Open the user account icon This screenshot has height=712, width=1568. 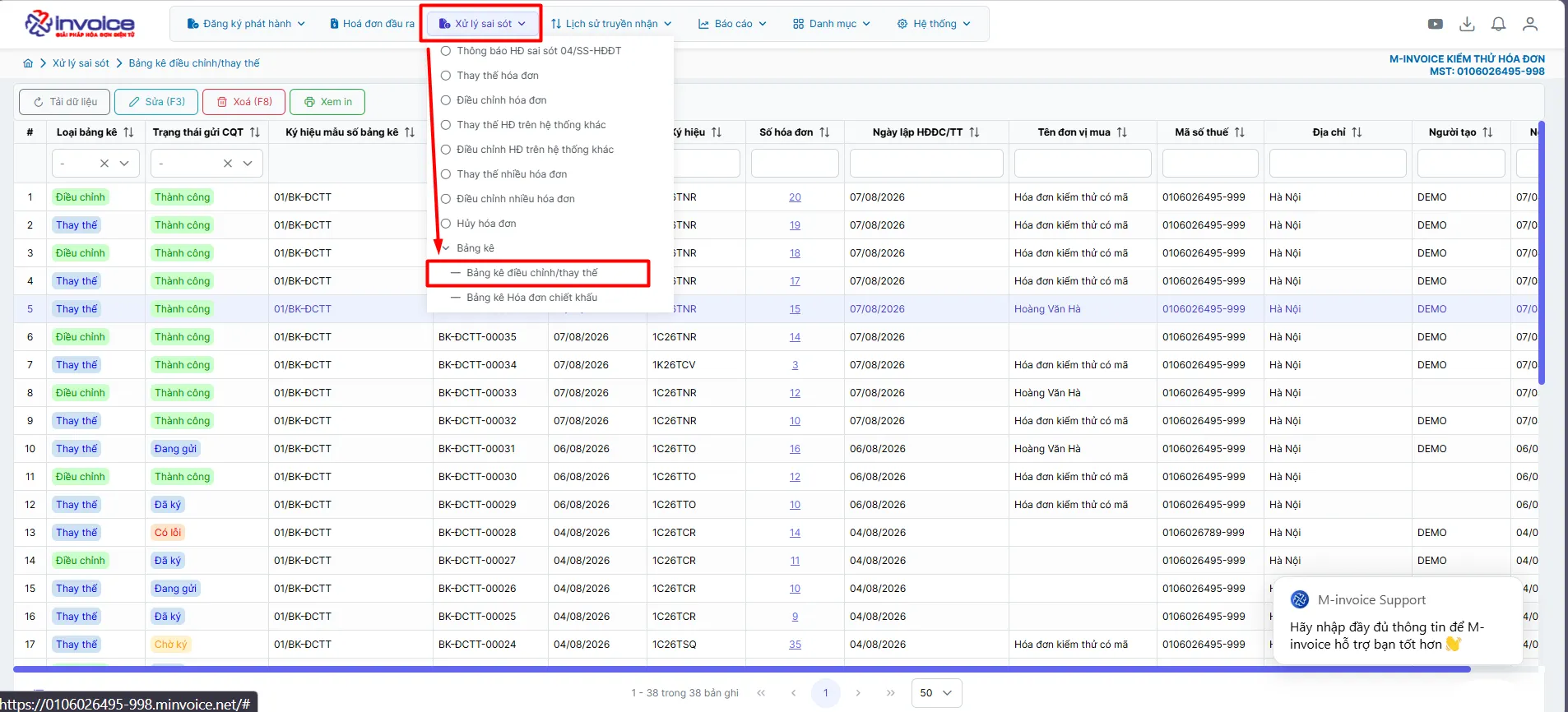tap(1530, 24)
